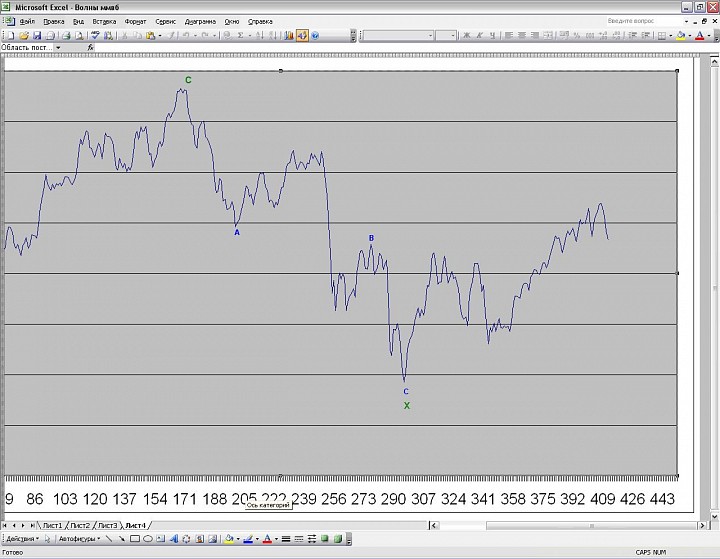Apply top toolbar red font color

(x=699, y=35)
